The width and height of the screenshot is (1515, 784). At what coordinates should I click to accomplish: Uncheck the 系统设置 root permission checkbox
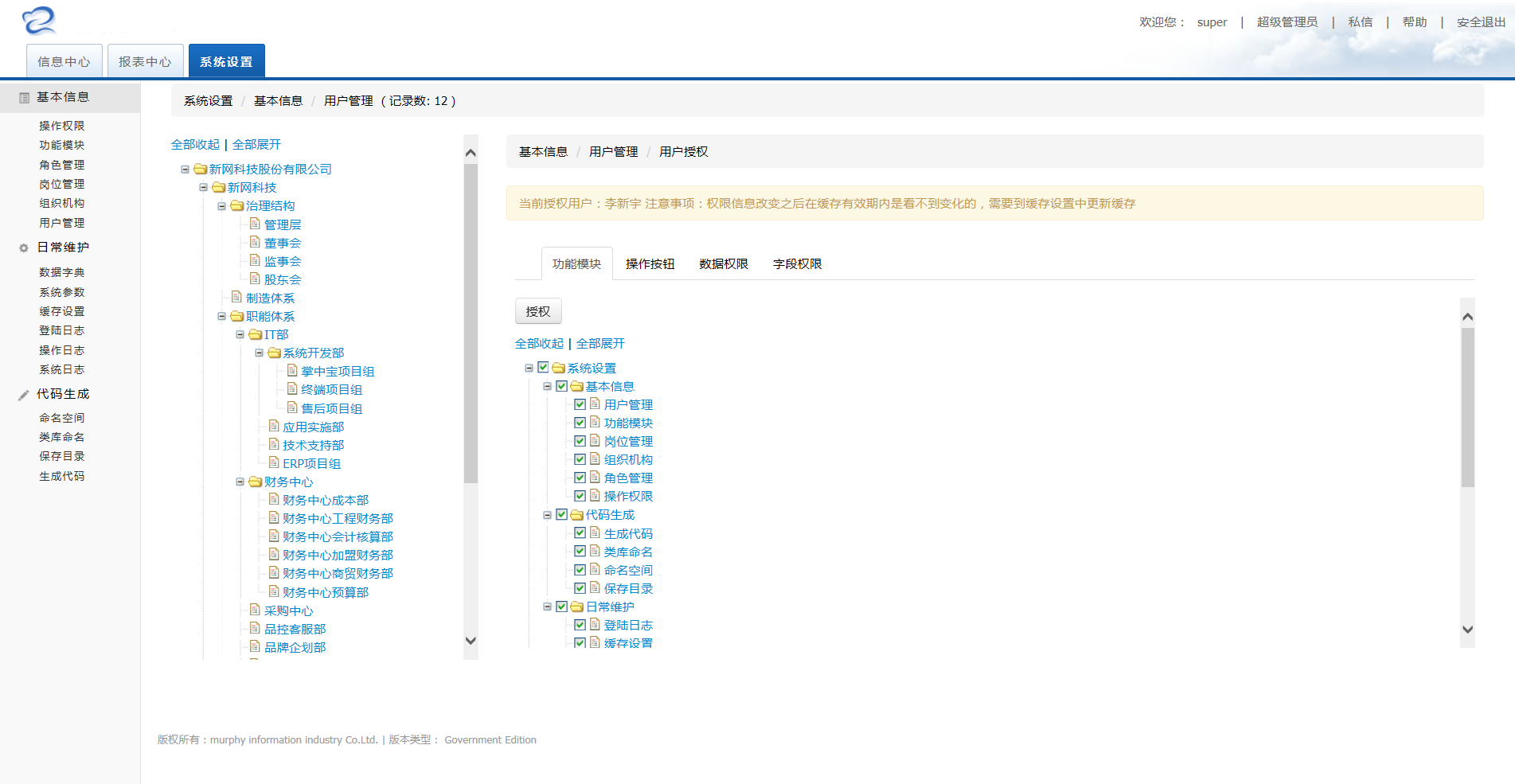(x=544, y=367)
